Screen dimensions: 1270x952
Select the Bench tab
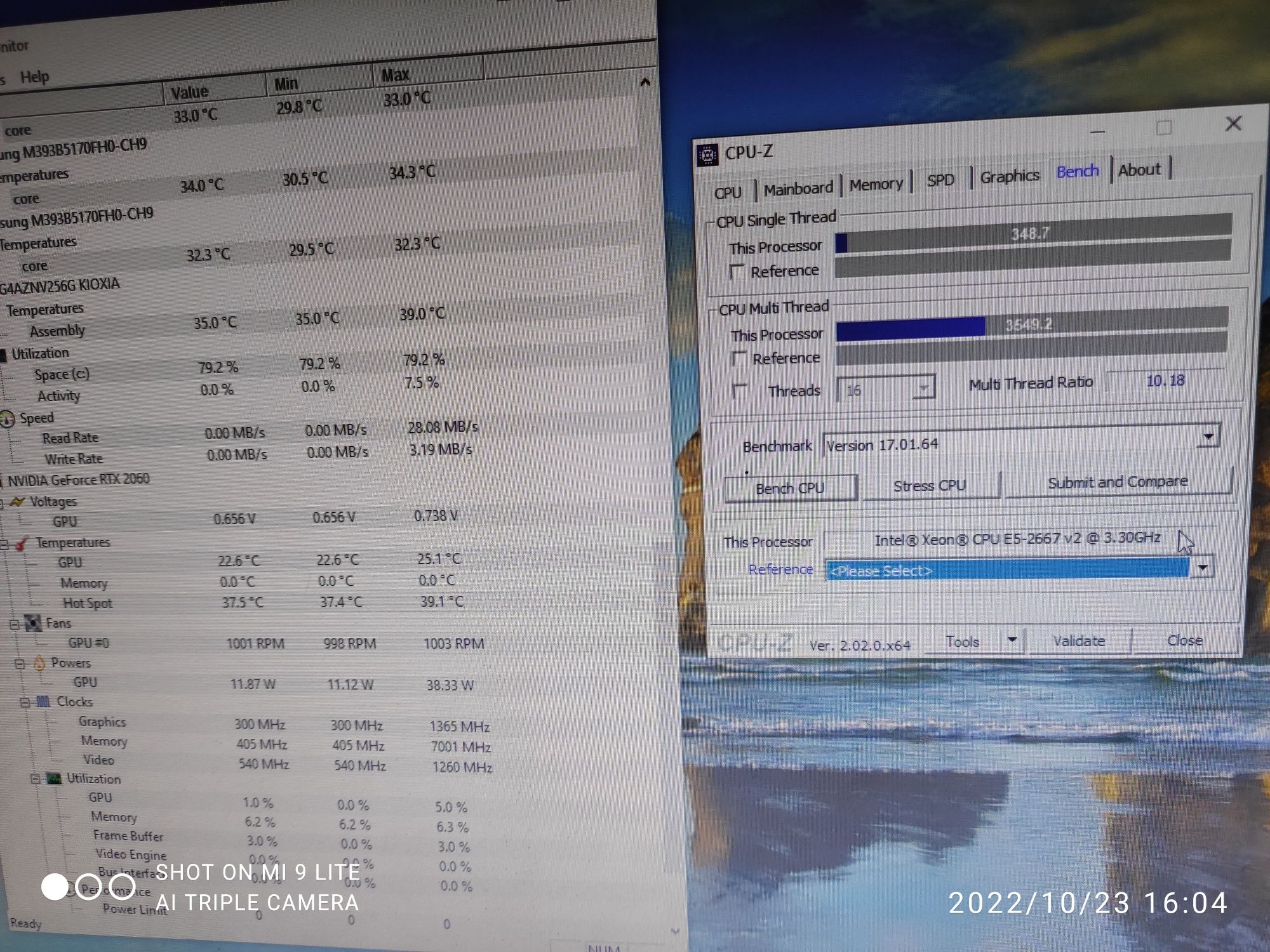tap(1078, 171)
